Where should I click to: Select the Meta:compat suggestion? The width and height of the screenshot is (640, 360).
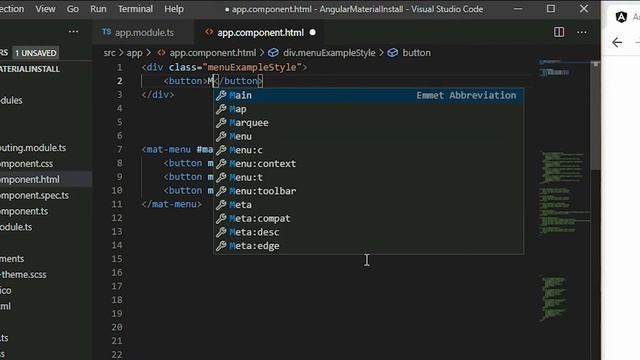pos(368,218)
